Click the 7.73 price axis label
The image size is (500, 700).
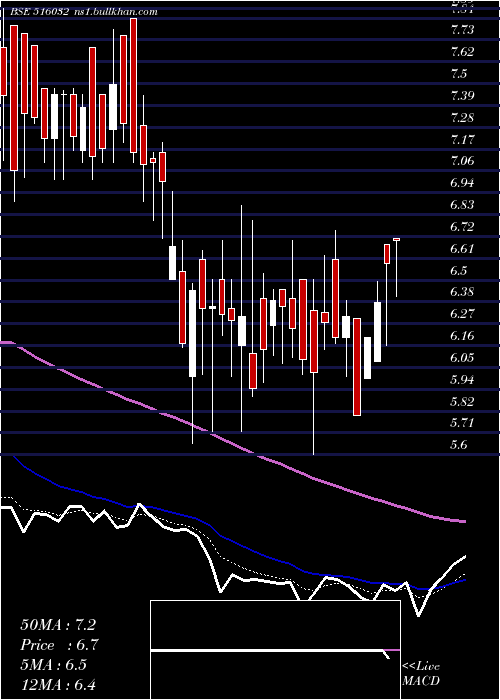(x=462, y=30)
